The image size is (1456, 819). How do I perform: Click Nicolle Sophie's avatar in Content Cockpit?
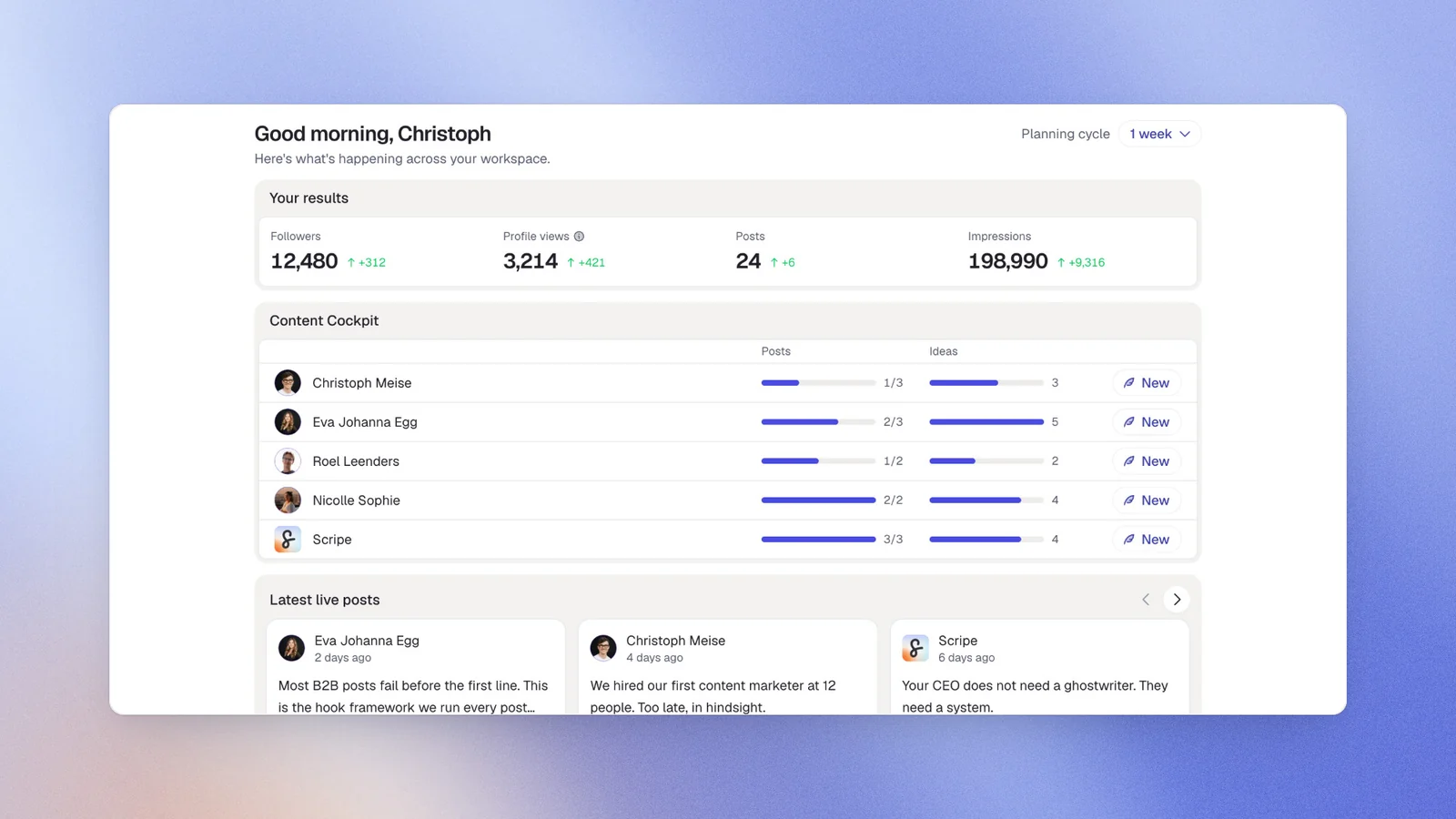288,500
